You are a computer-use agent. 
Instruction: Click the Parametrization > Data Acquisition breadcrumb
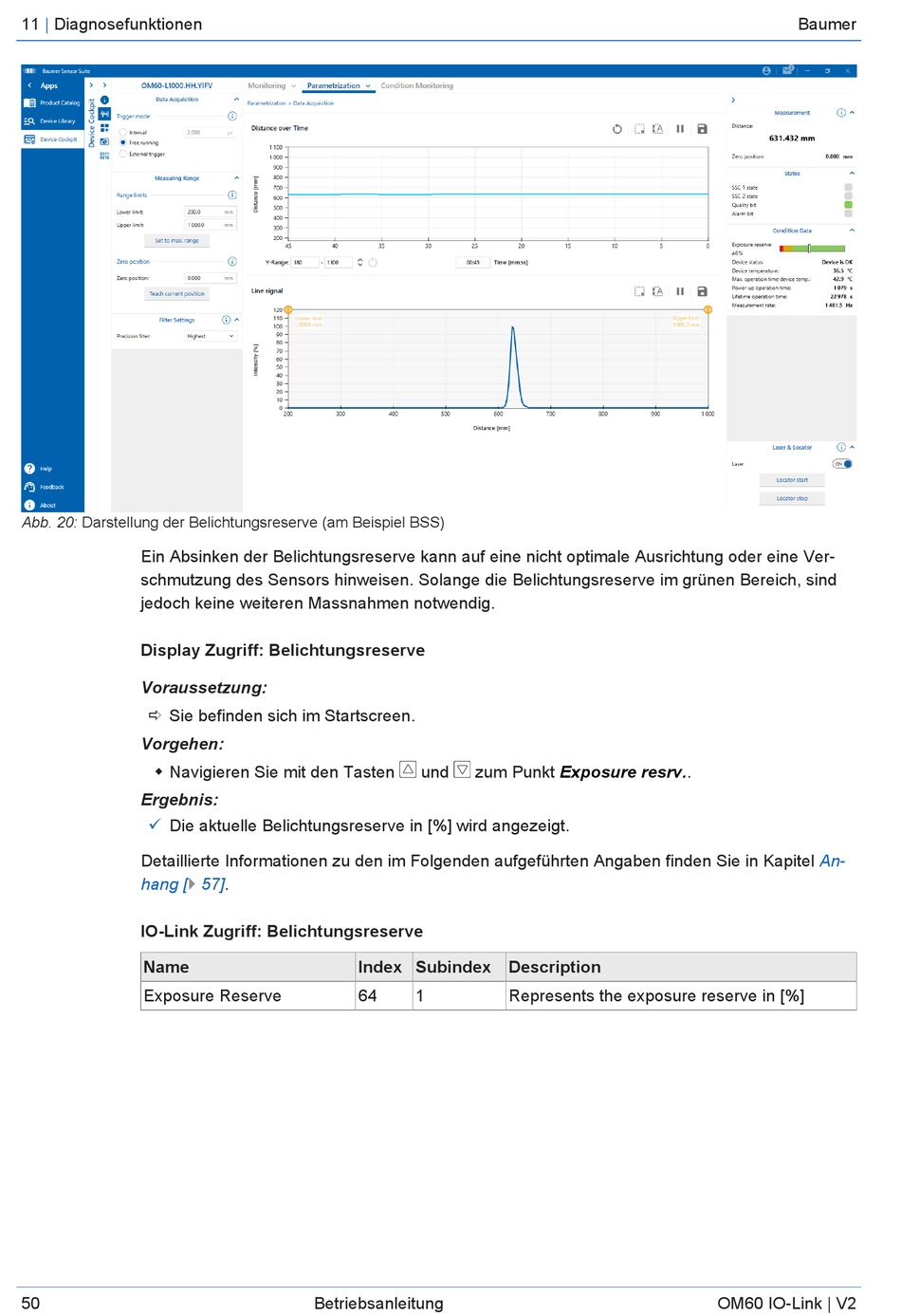point(290,103)
